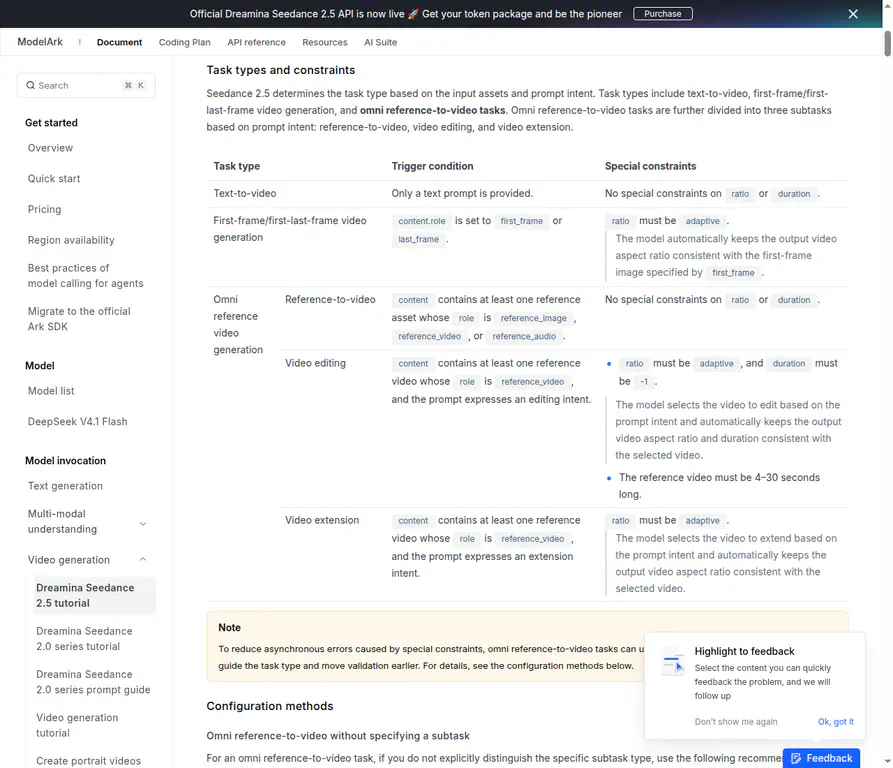Open Dreamina Seedance 2.0 series prompt guide
This screenshot has width=893, height=768.
93,682
